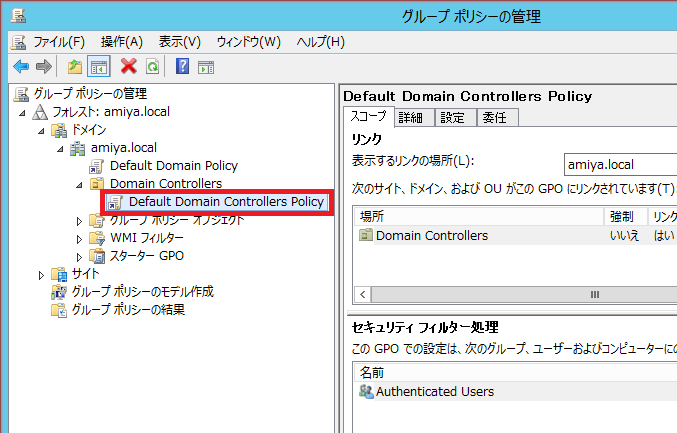Select グループ ポリシーのモデル作成 label in tree
The height and width of the screenshot is (433, 677).
[142, 292]
